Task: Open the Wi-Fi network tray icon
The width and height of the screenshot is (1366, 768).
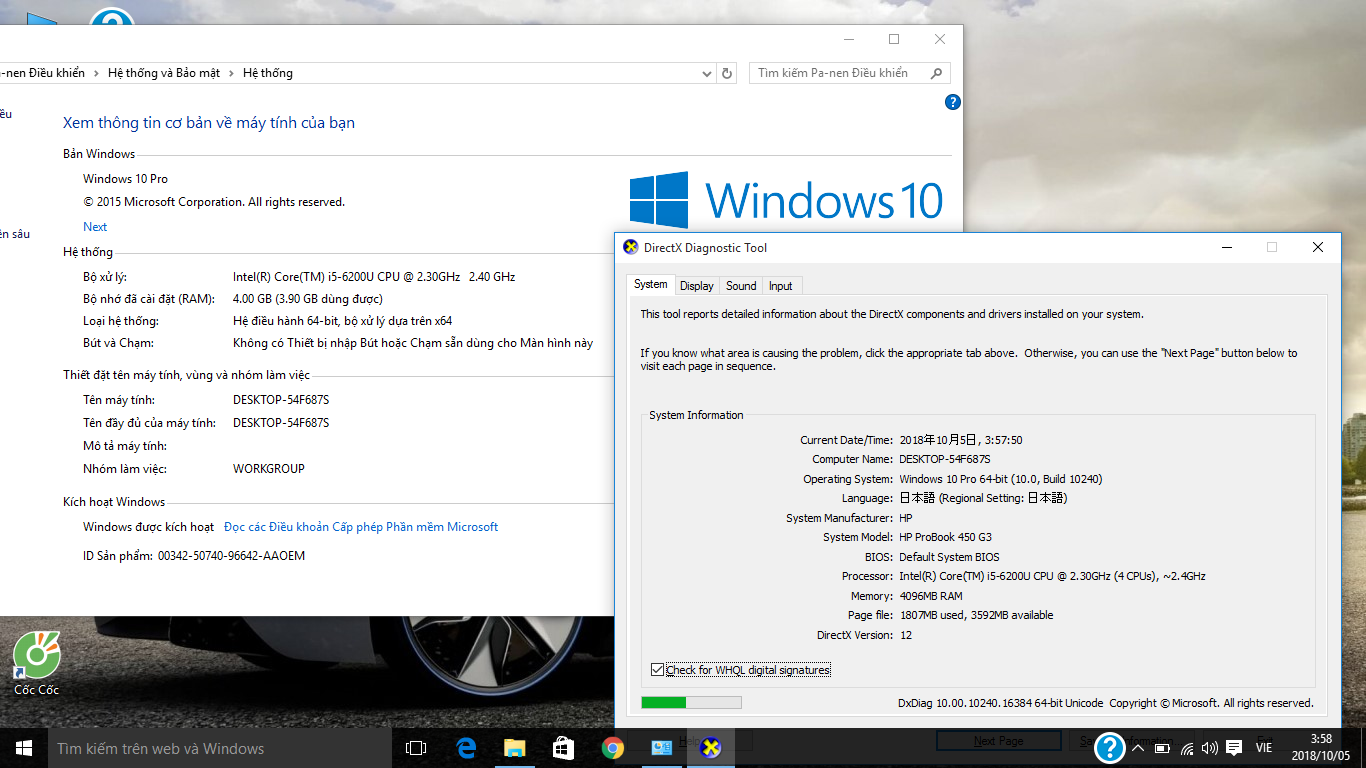Action: tap(1187, 748)
